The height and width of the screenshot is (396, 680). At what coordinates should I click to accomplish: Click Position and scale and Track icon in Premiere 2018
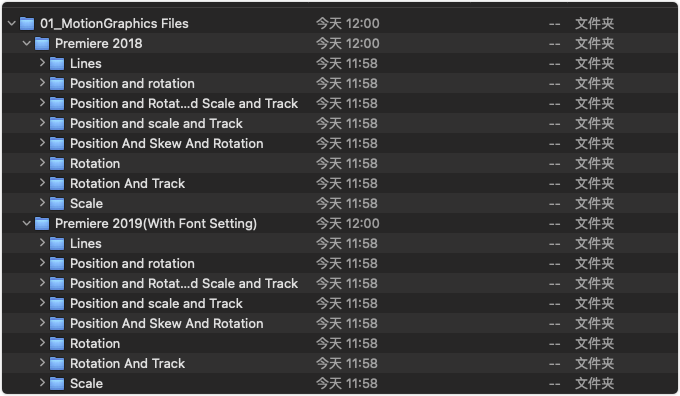[57, 124]
